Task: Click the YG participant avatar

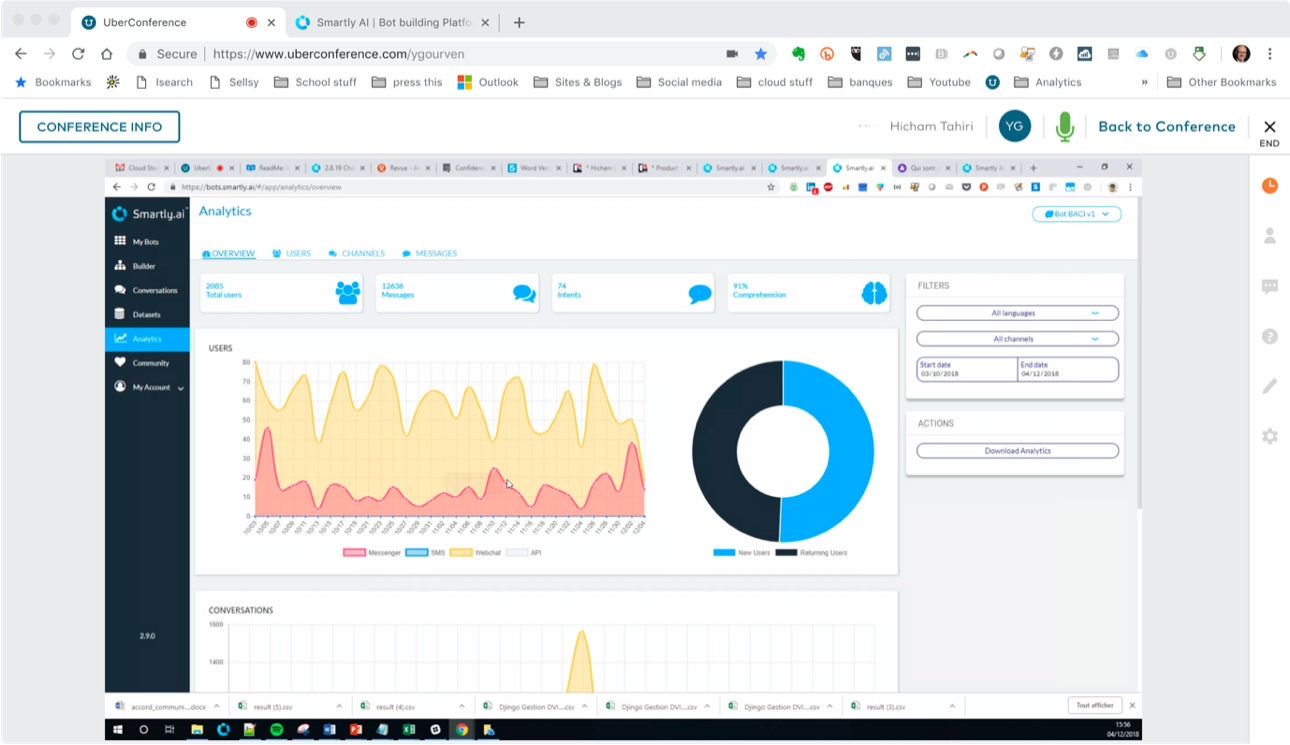Action: 1014,127
